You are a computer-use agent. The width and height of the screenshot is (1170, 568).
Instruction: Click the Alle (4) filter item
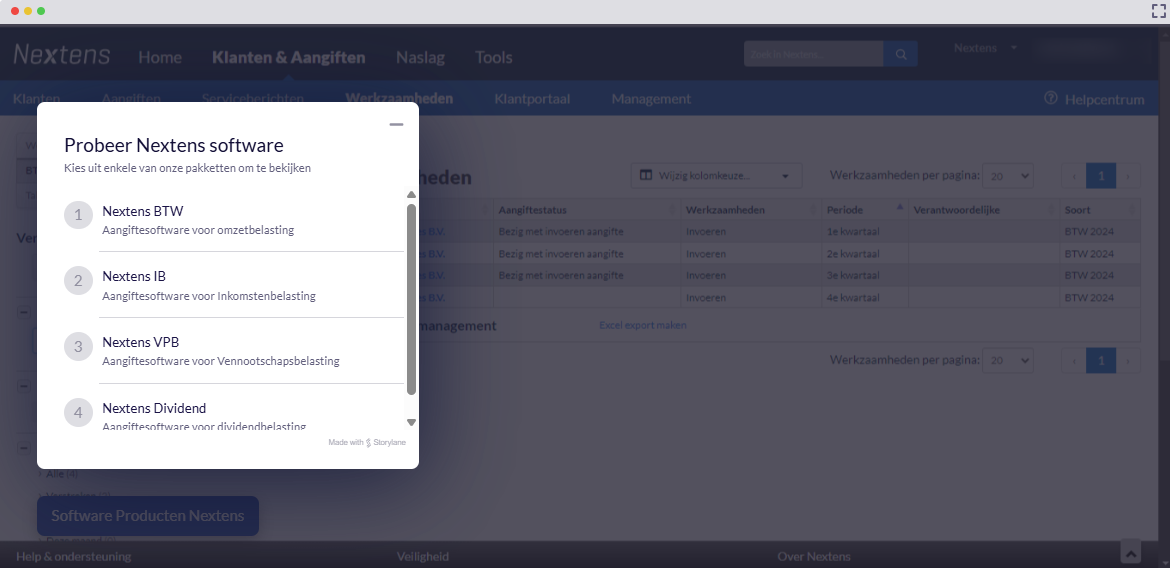pyautogui.click(x=61, y=473)
